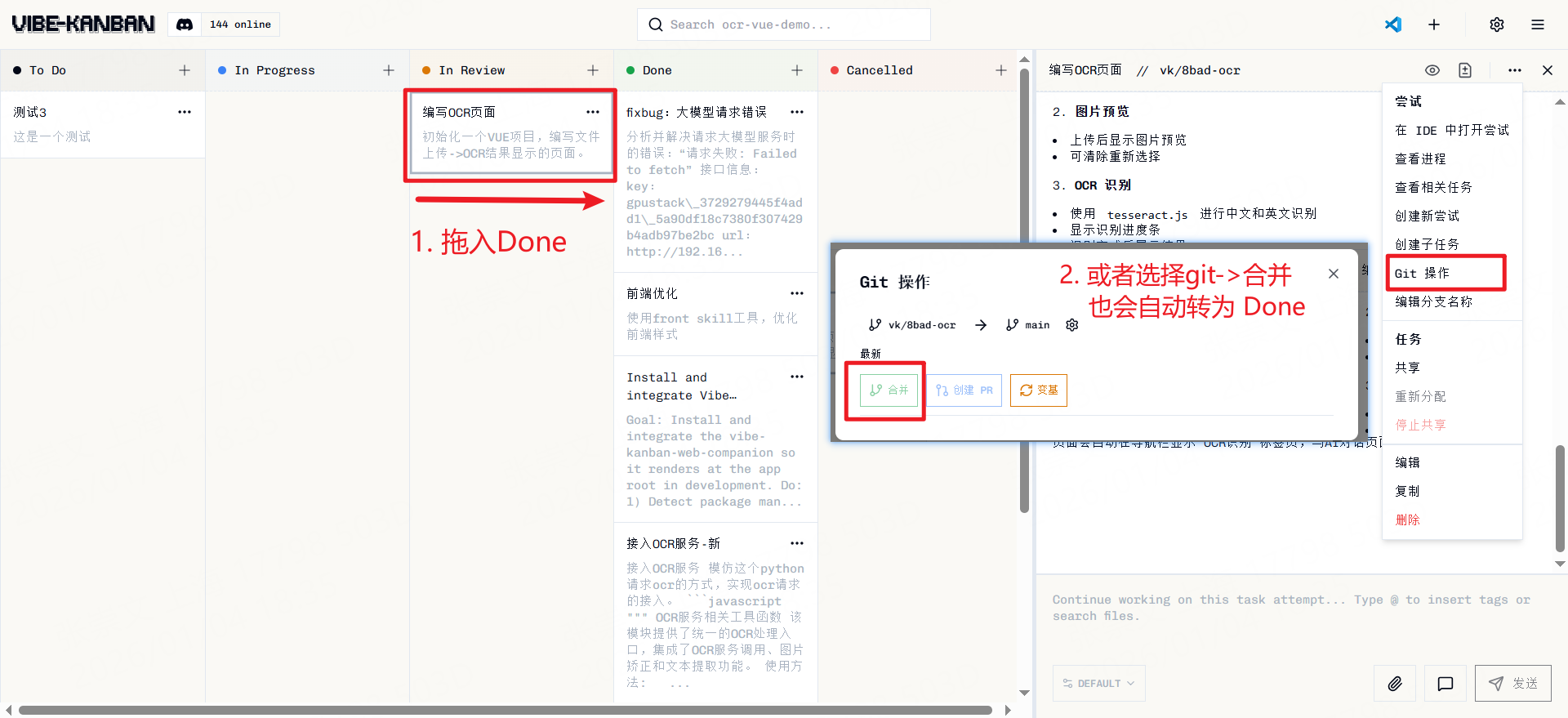Click the main target branch label
Screen dimensions: 1568x718
(1028, 325)
